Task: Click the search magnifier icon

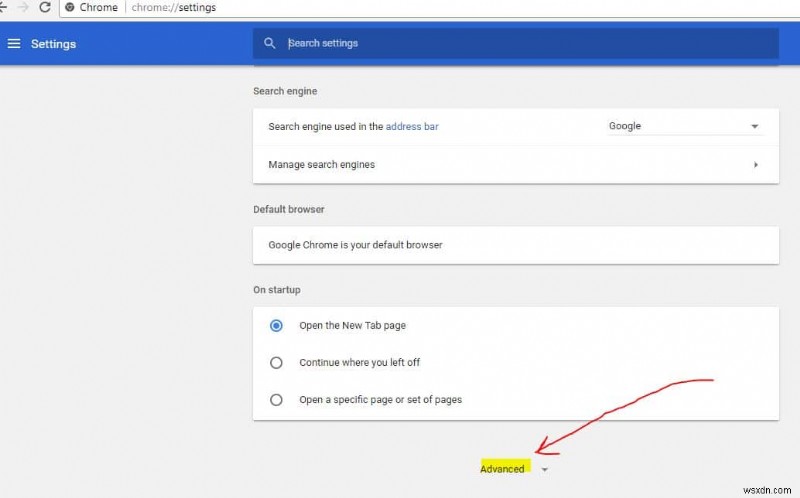Action: pyautogui.click(x=269, y=43)
